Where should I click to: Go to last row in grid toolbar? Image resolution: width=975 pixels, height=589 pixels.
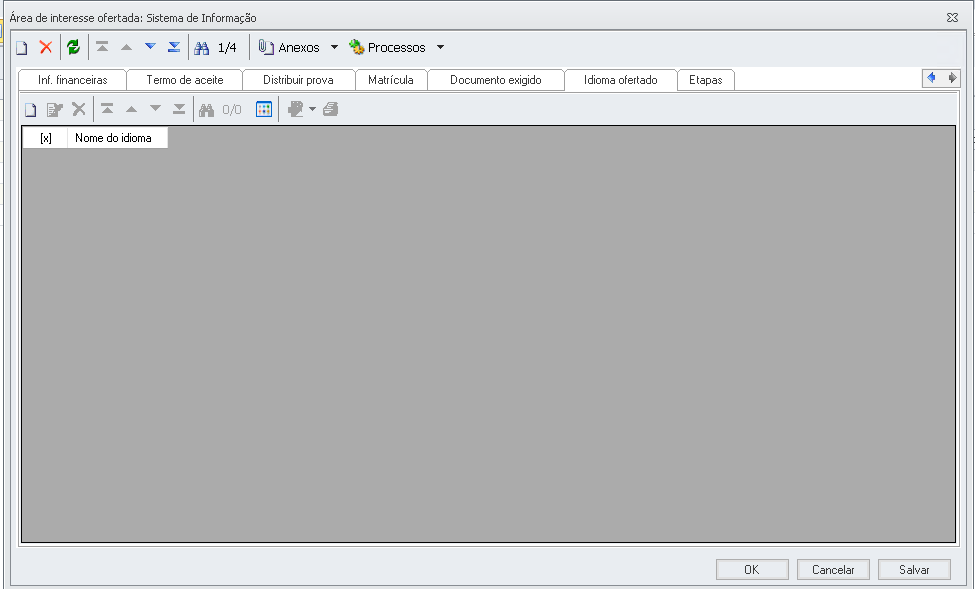click(179, 109)
